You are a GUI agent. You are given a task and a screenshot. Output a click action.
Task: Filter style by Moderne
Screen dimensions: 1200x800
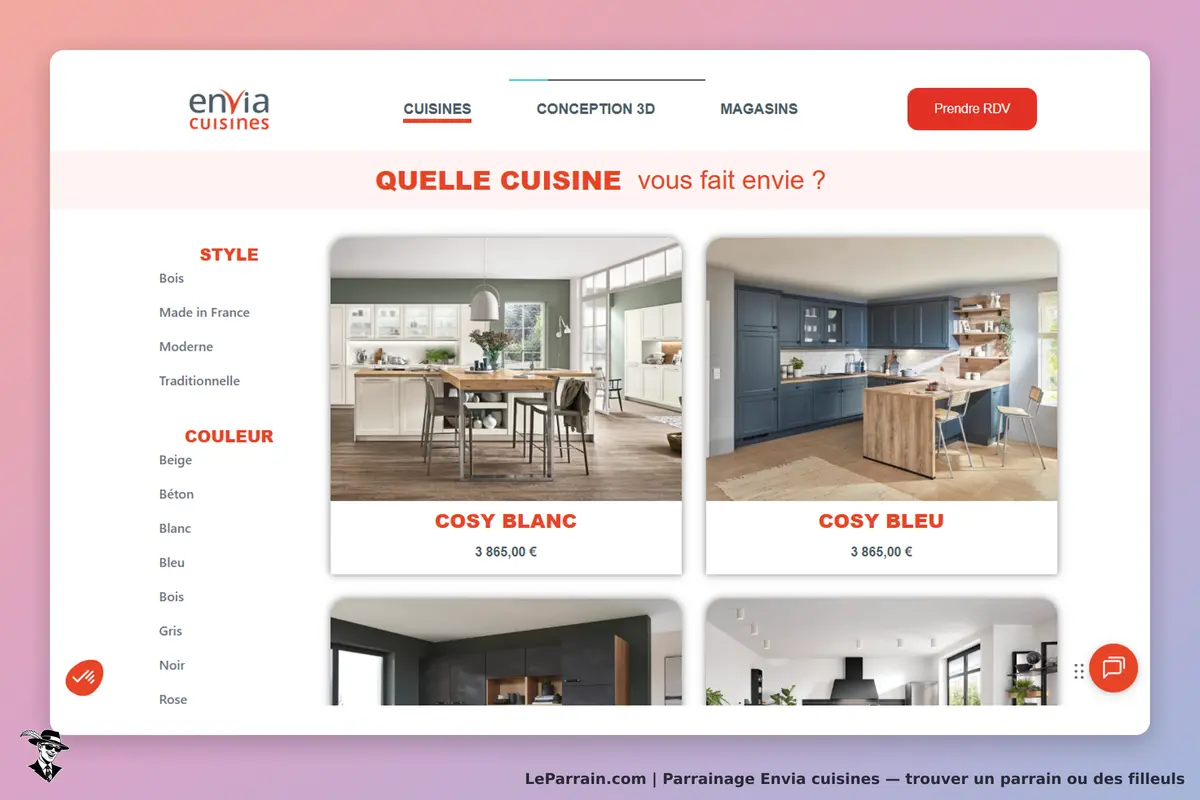coord(186,346)
